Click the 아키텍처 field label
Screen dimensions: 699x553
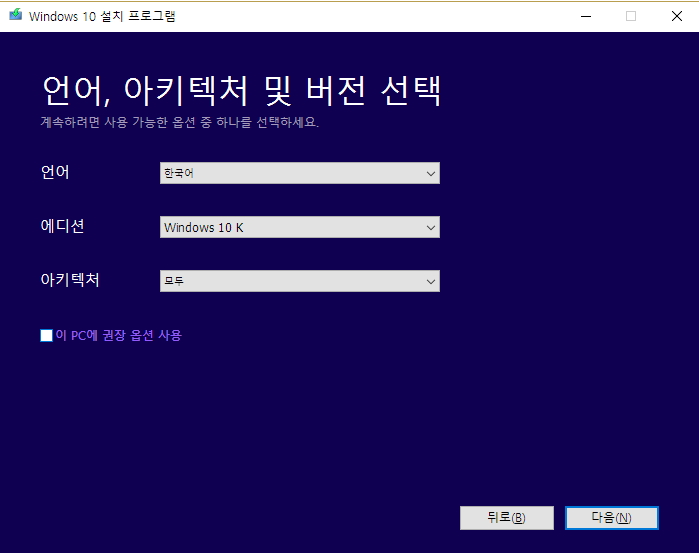70,280
